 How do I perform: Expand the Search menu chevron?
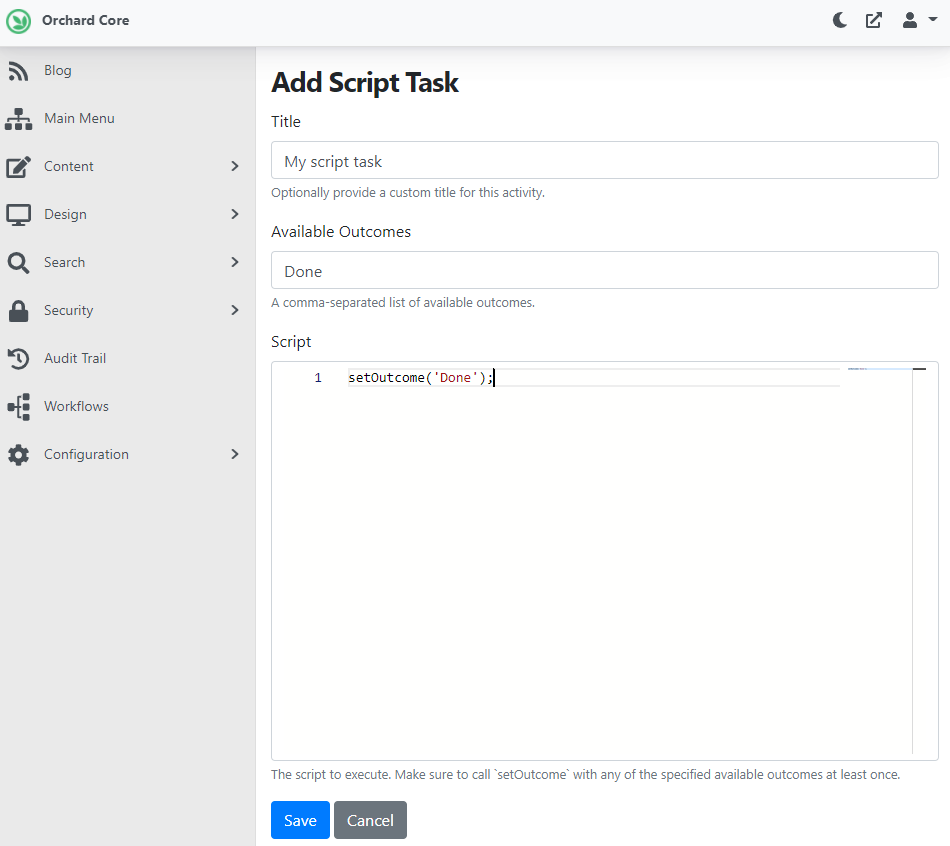click(x=235, y=262)
